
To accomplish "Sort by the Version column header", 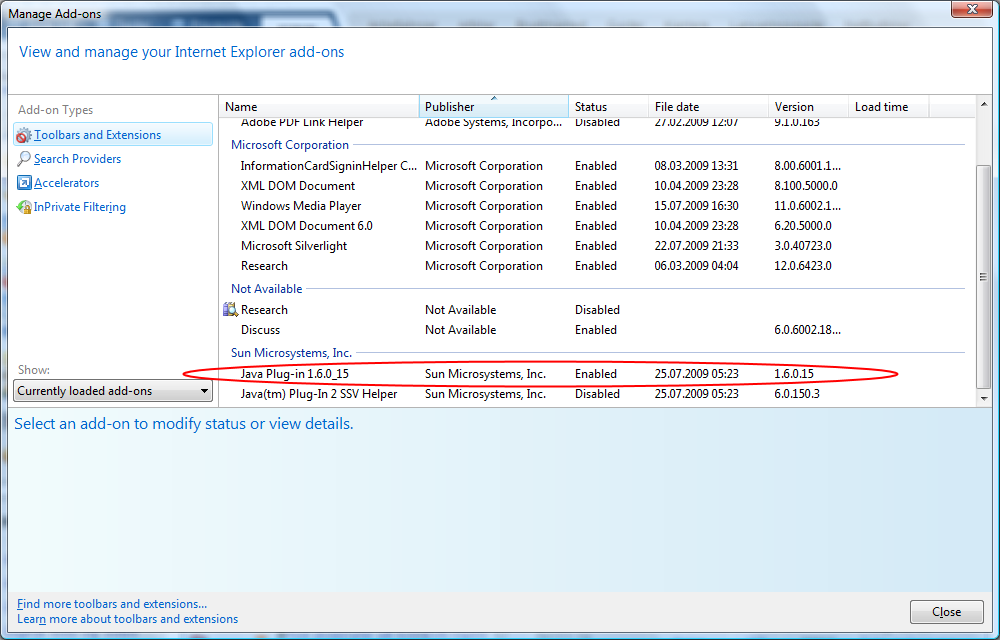I will click(809, 106).
